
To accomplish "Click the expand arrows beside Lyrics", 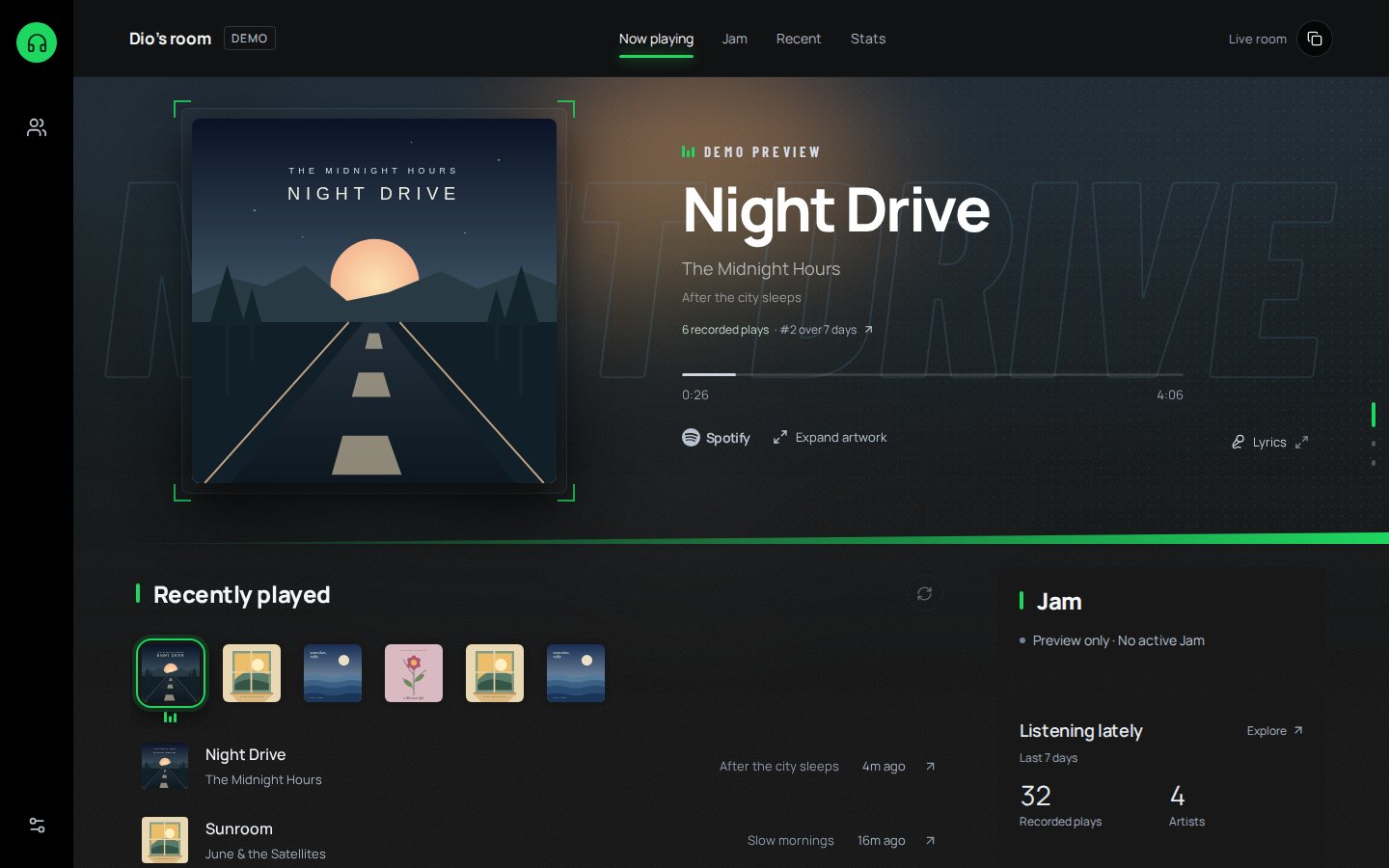I will (x=1301, y=442).
